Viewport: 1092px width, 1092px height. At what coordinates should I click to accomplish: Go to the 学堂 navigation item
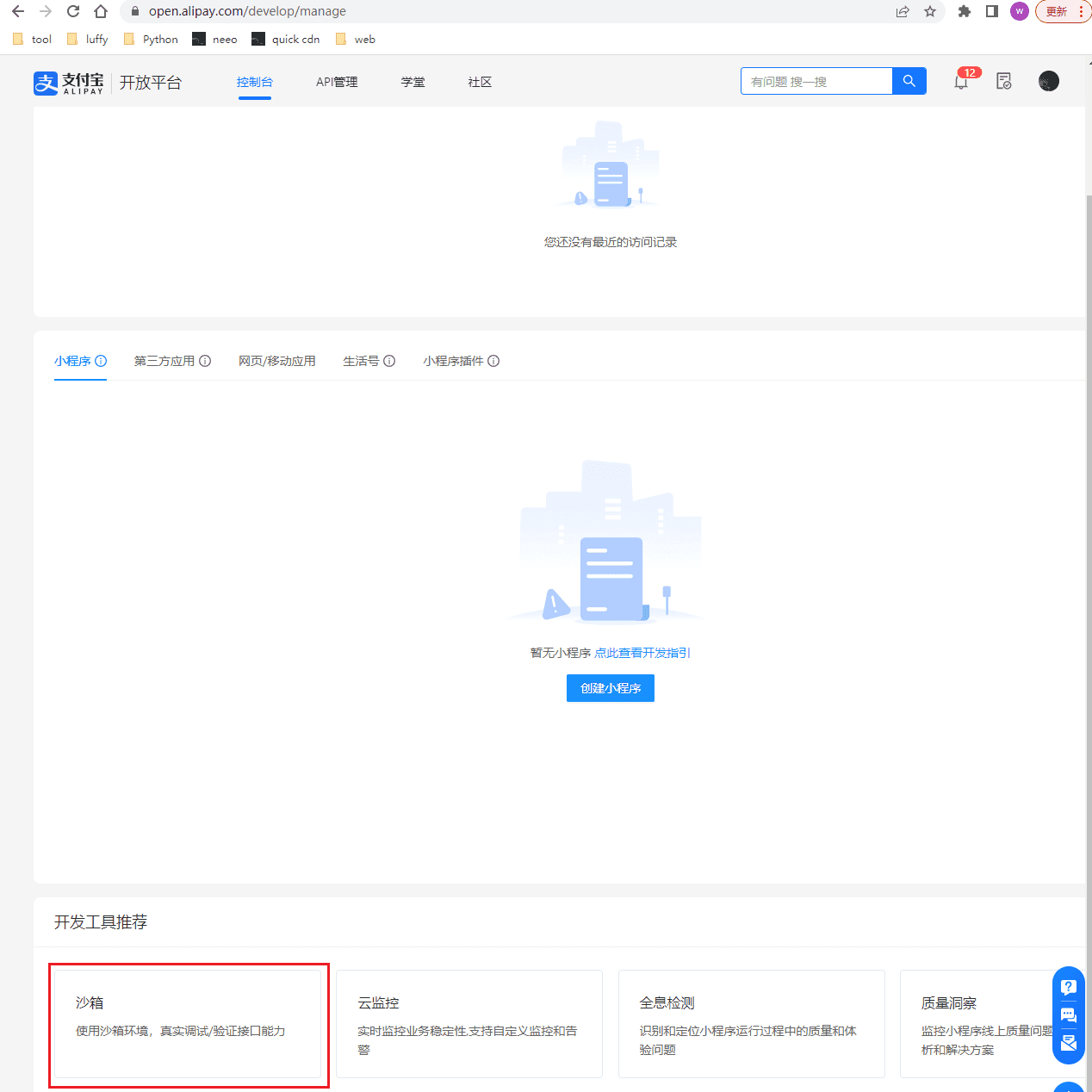coord(413,82)
